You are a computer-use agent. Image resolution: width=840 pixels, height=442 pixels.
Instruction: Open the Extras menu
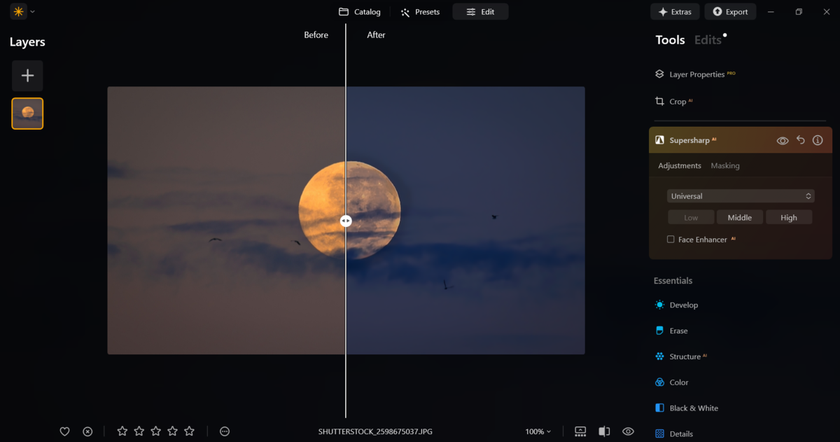(x=675, y=12)
